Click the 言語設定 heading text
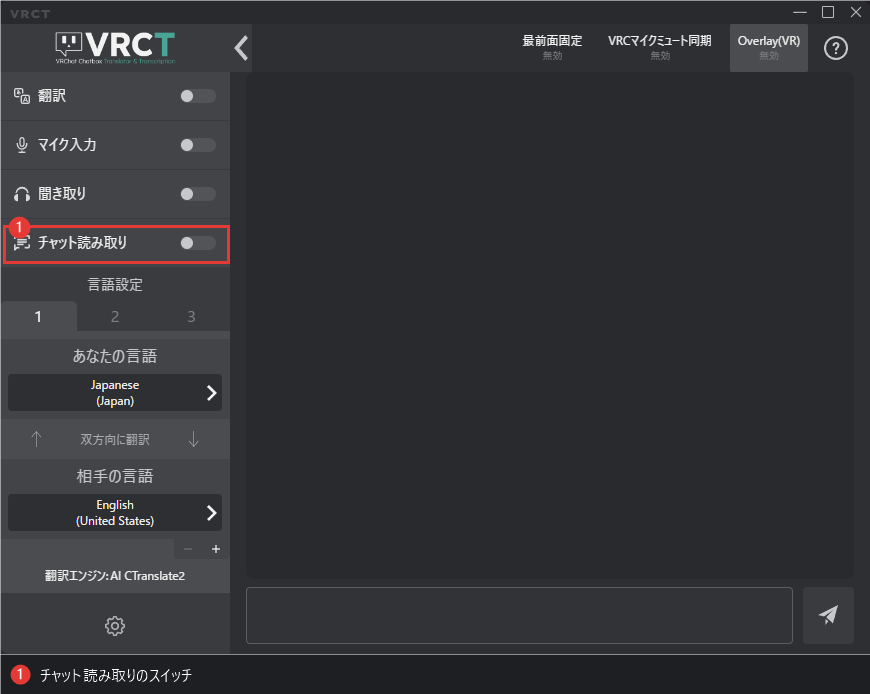This screenshot has width=870, height=694. click(x=115, y=285)
